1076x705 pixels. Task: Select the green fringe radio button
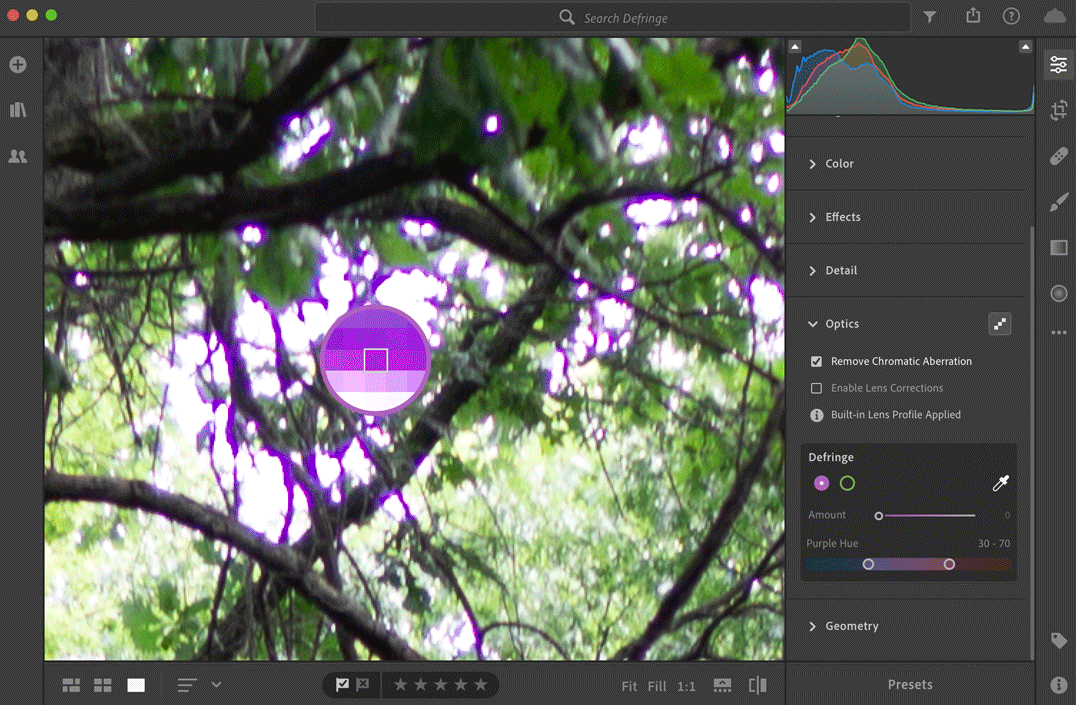point(847,484)
